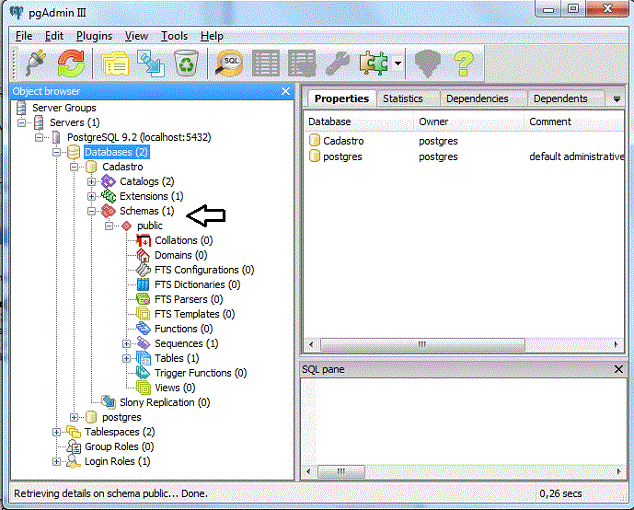Click the Trigger Functions (0) icon

pos(144,373)
